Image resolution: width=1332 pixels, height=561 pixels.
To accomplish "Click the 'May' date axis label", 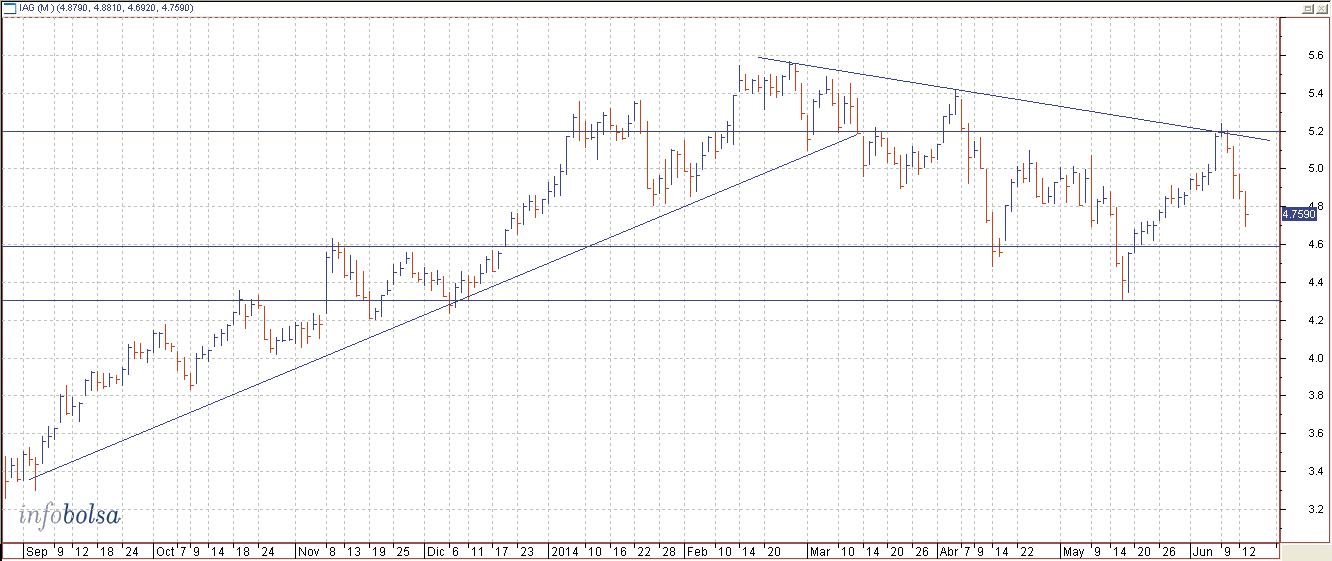I will (1073, 551).
